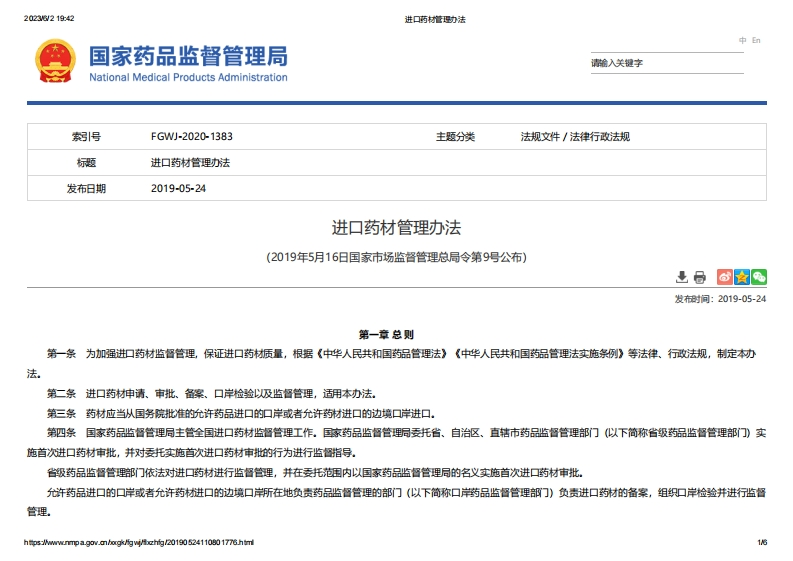Click topic category 法规文件 / 法律行政法规

click(x=575, y=137)
